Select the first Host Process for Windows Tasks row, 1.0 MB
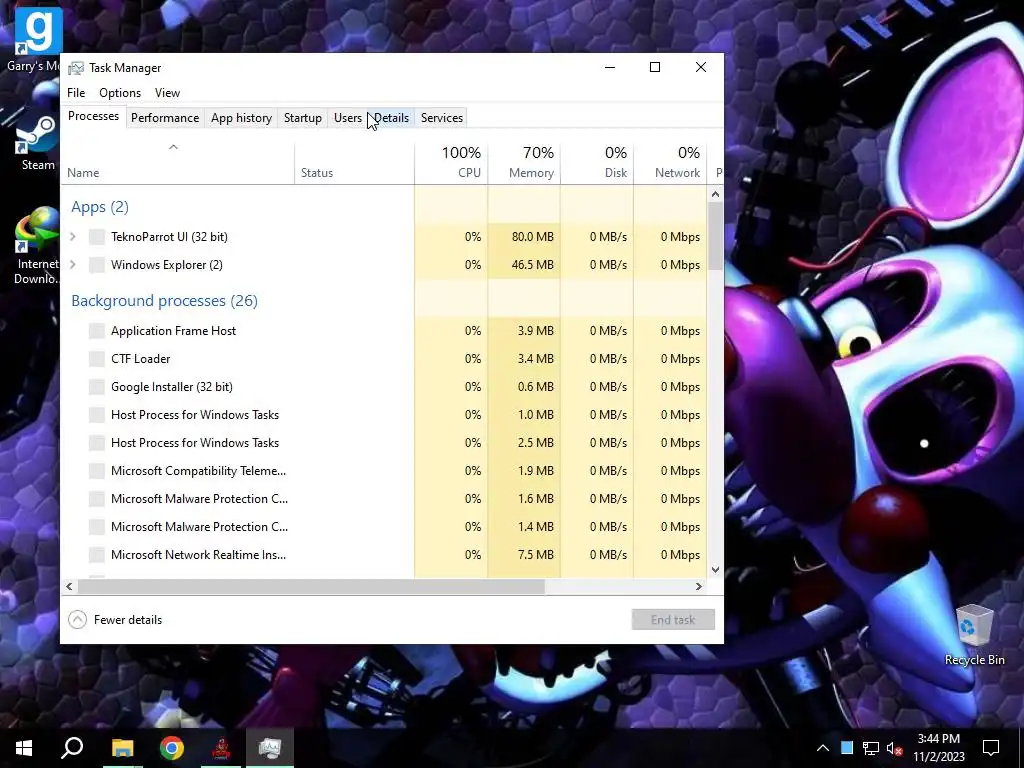 (x=384, y=415)
